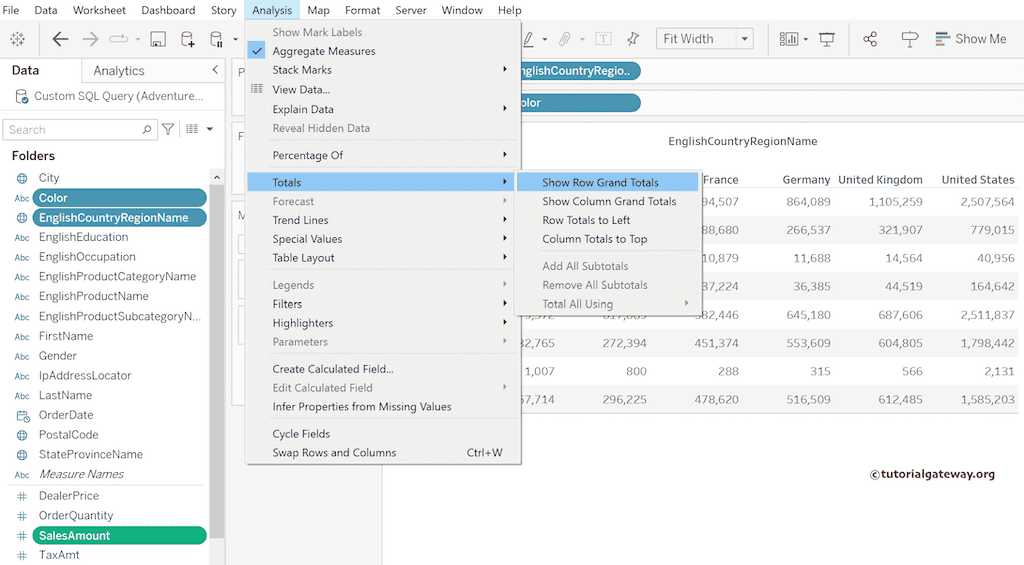Screen dimensions: 1024x565
Task: Click the calendar icon next to OrderDate
Action: 22,415
